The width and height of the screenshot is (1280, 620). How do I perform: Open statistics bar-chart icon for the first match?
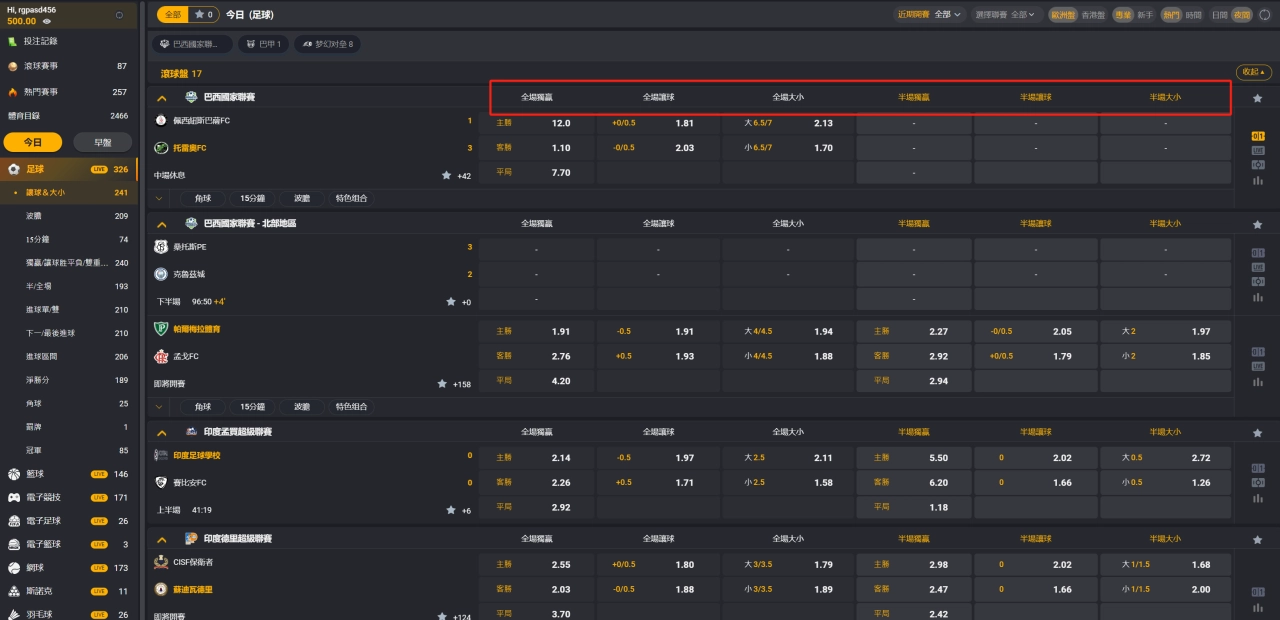click(1257, 180)
